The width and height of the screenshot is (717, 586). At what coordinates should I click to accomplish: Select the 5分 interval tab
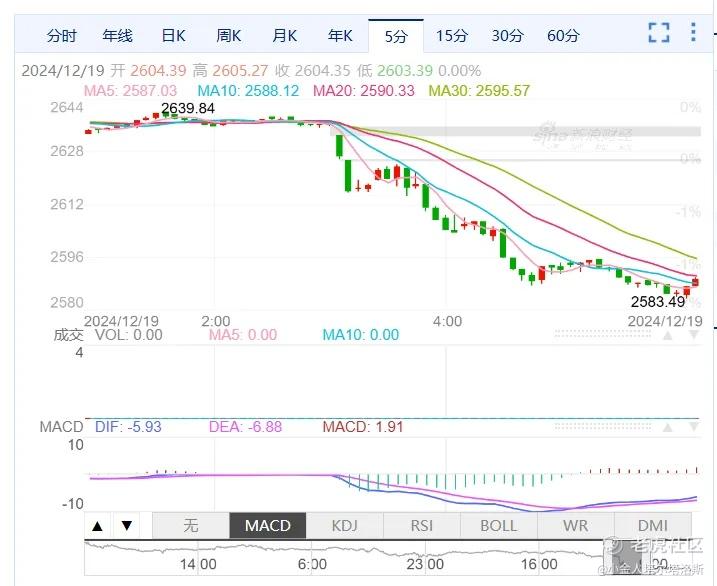[x=396, y=36]
